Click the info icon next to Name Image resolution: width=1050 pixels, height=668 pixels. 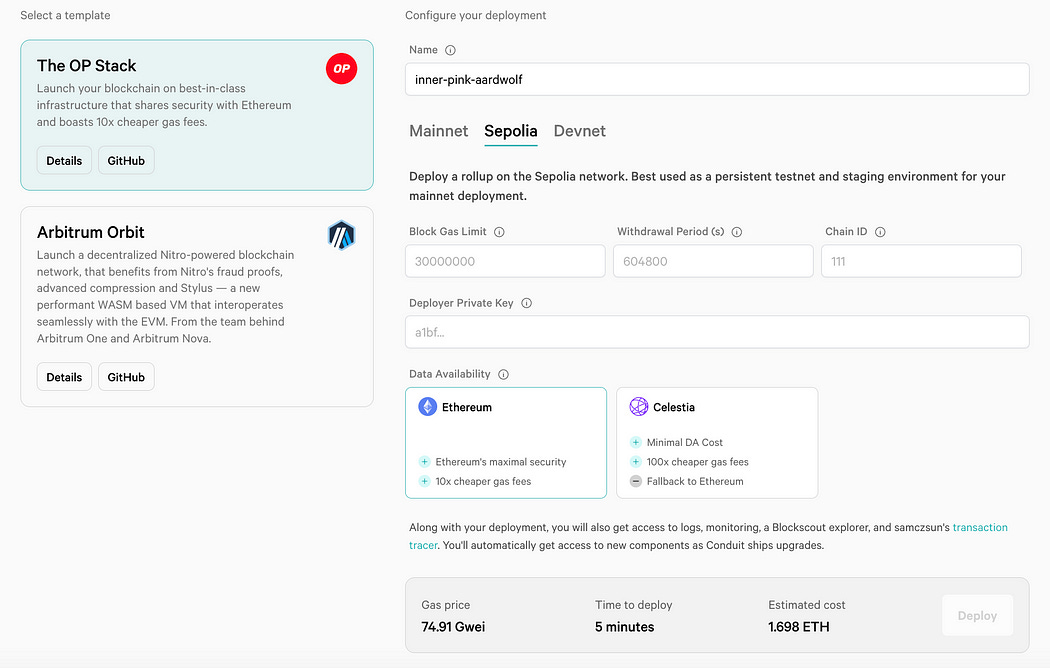(x=451, y=50)
